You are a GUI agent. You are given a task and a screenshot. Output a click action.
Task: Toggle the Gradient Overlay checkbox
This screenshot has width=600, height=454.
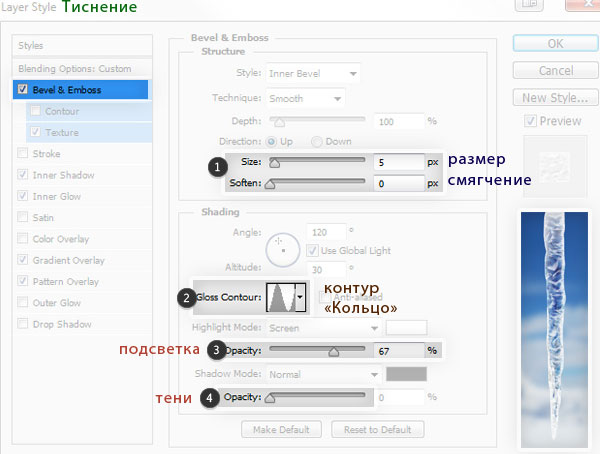23,260
